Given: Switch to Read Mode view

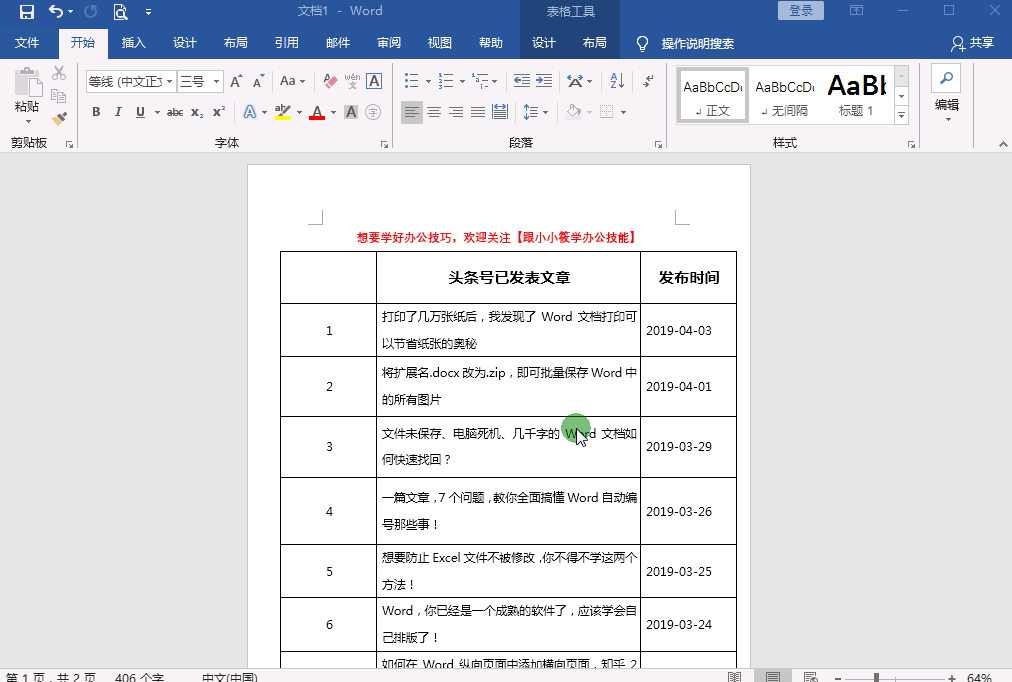Looking at the screenshot, I should [x=734, y=677].
